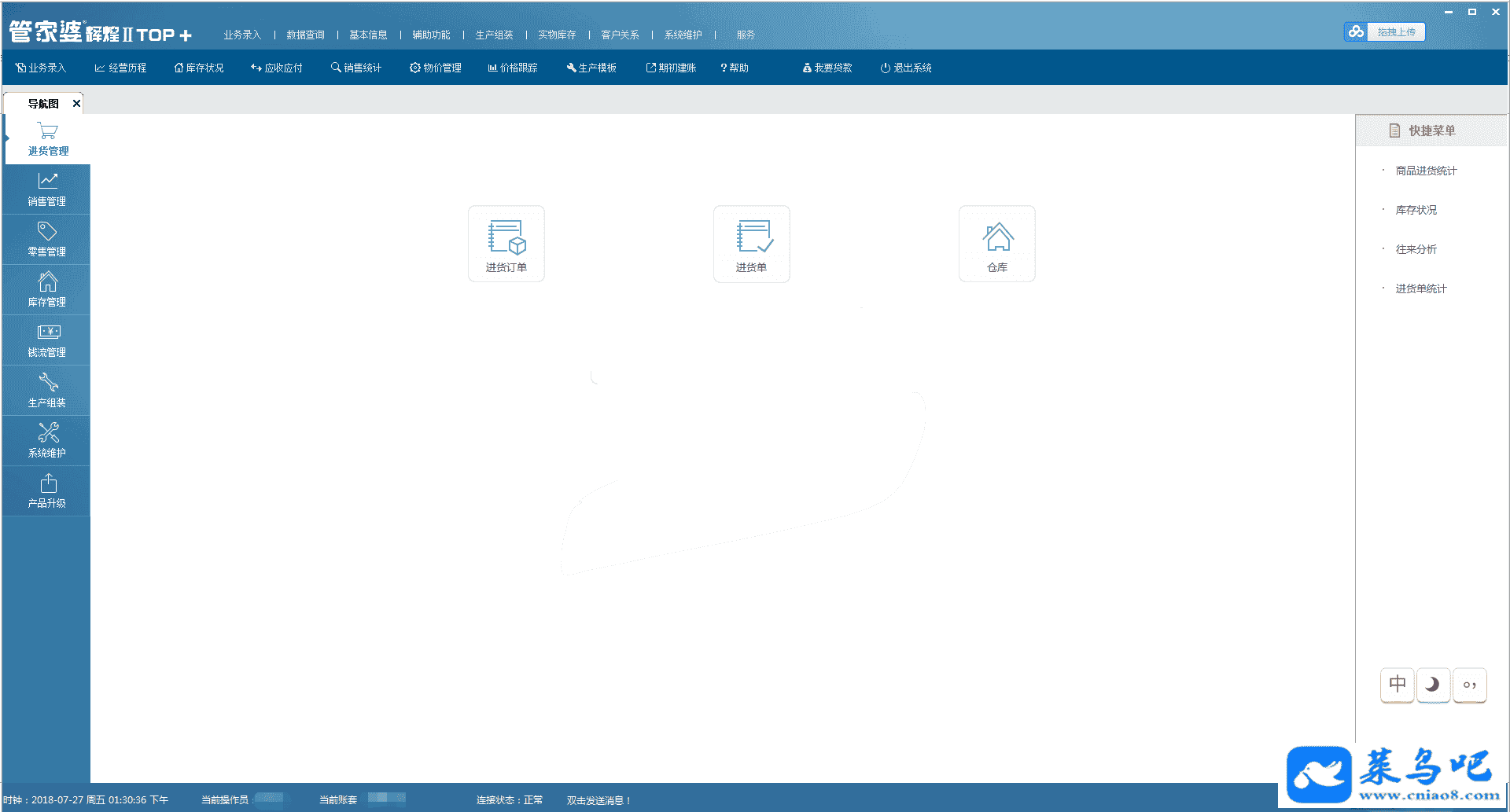Open 钱流管理 money module in sidebar

47,340
